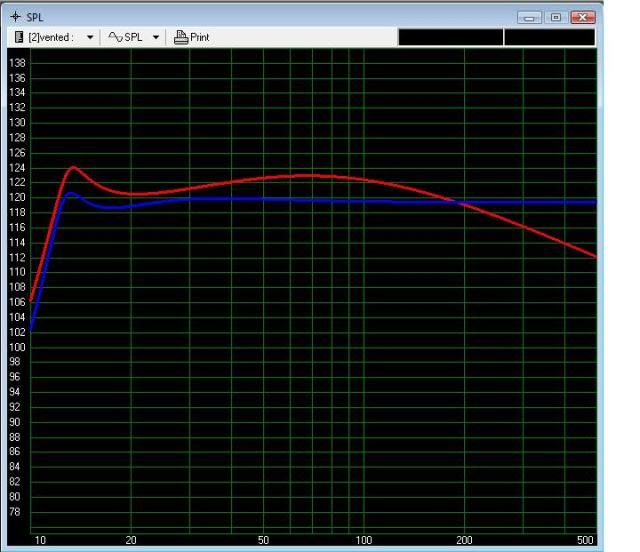Viewport: 640px width, 552px height.
Task: Click the 20 label on the frequency axis
Action: pos(131,540)
